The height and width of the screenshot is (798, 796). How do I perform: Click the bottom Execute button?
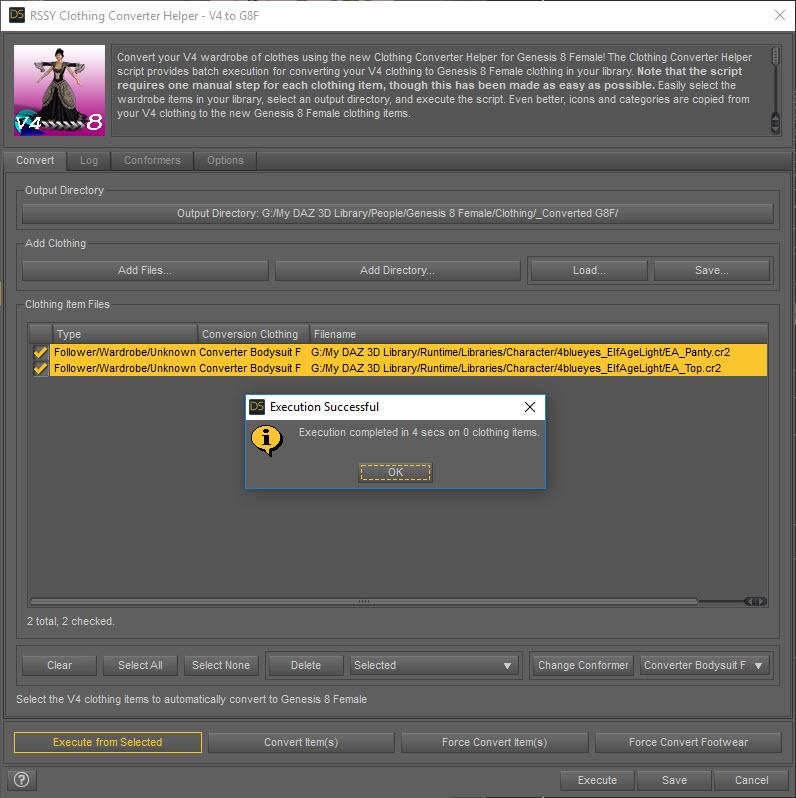pyautogui.click(x=597, y=780)
